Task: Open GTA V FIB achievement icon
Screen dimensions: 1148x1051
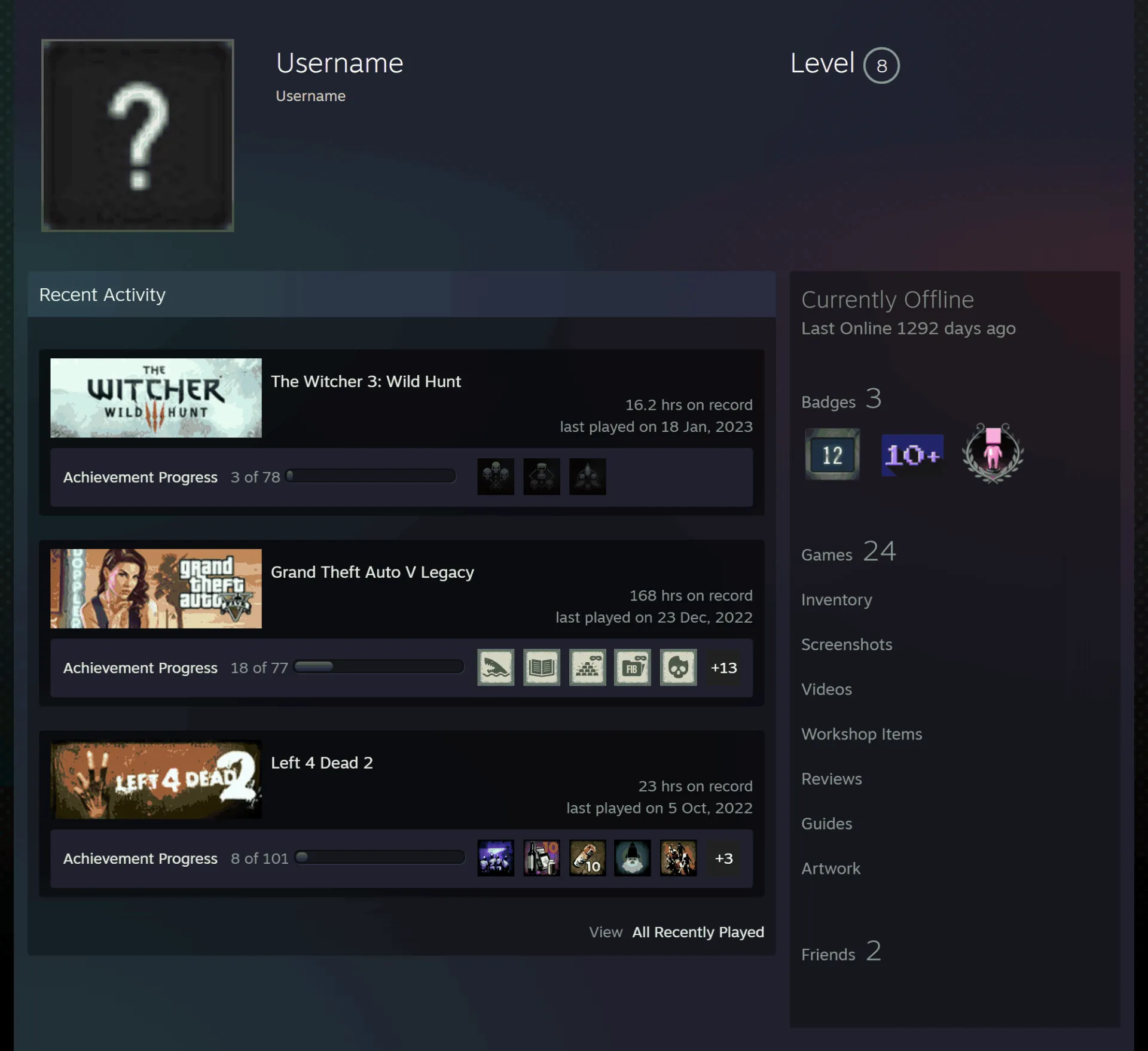Action: click(633, 667)
